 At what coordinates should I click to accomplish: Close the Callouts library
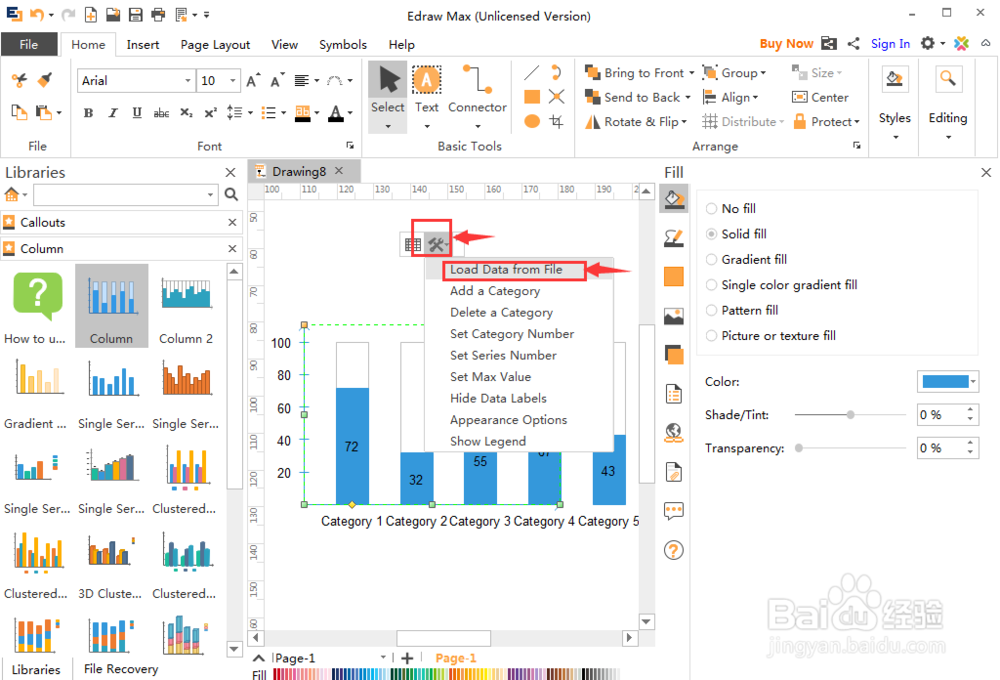[x=232, y=222]
